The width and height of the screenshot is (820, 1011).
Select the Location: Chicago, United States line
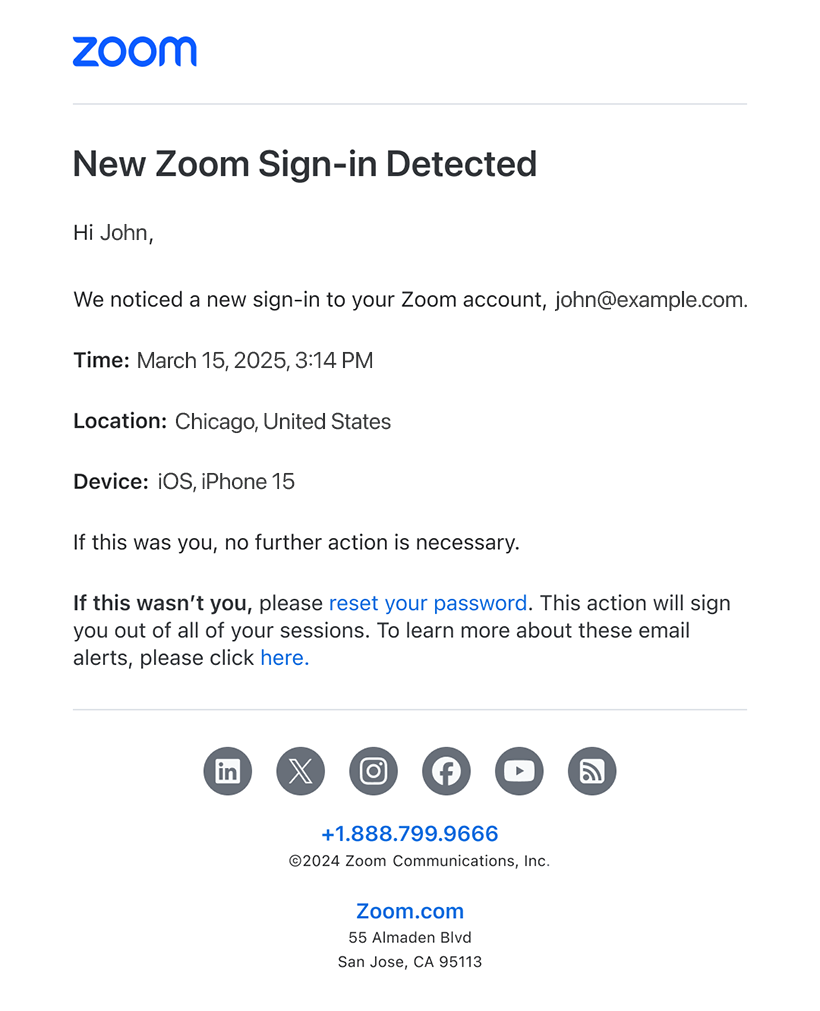point(232,421)
